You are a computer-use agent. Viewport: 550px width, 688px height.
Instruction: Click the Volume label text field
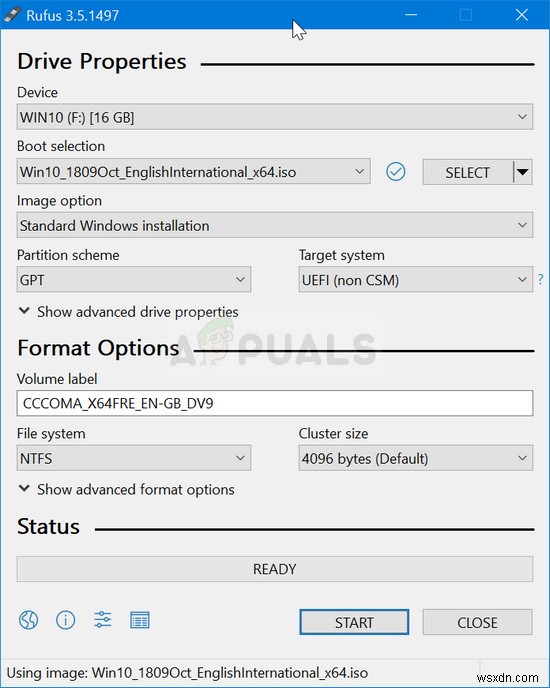pyautogui.click(x=275, y=403)
